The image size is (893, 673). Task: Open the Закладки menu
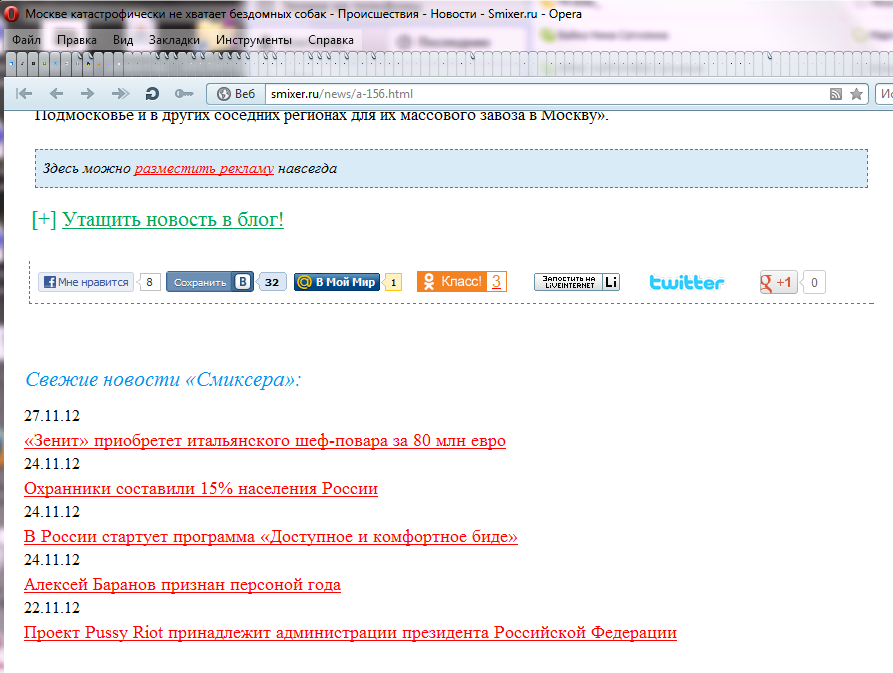point(174,40)
